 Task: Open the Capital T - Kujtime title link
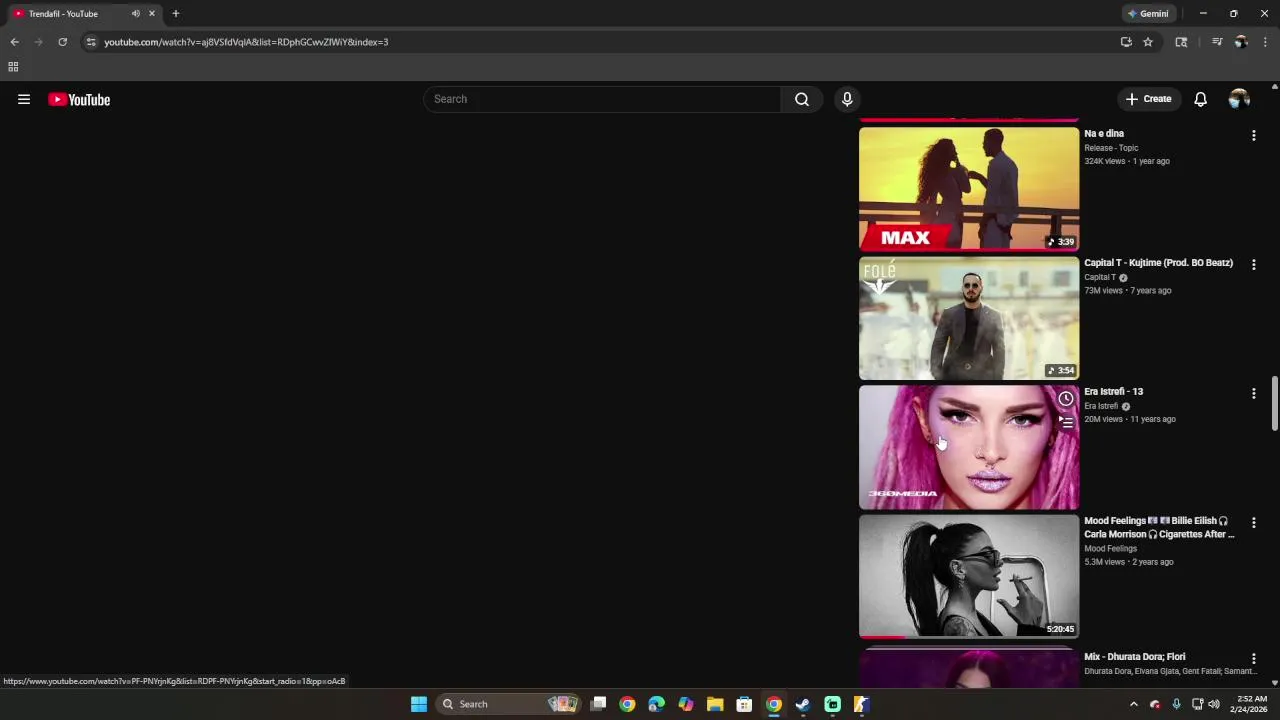pyautogui.click(x=1158, y=263)
